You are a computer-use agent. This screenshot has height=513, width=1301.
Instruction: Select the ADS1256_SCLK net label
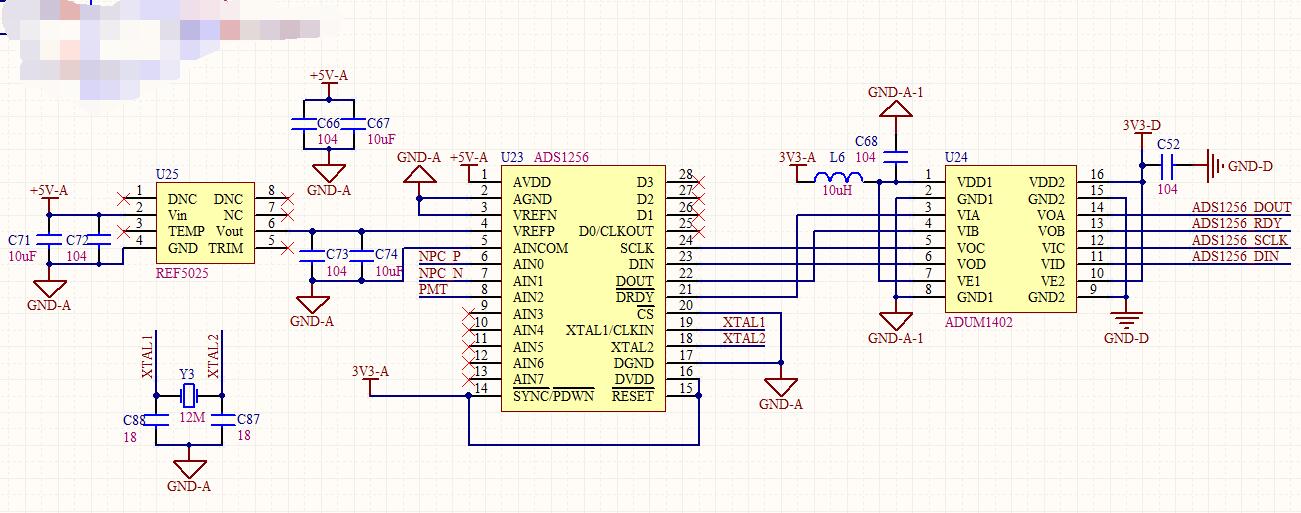(1240, 240)
